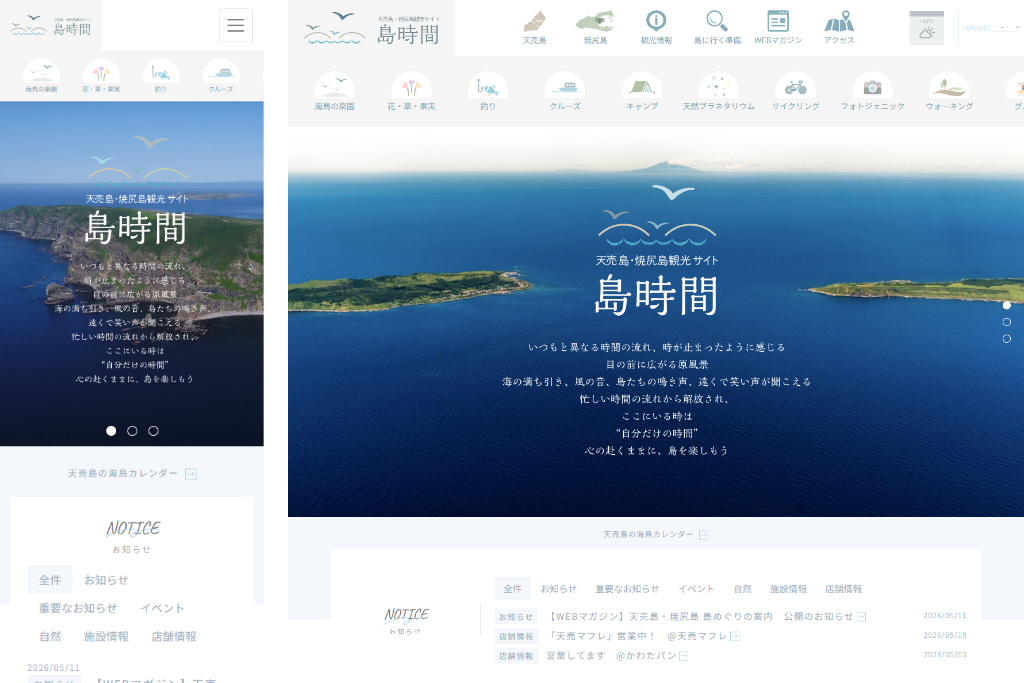
Task: Click the NOTICE heading in desktop view
Action: pyautogui.click(x=406, y=615)
